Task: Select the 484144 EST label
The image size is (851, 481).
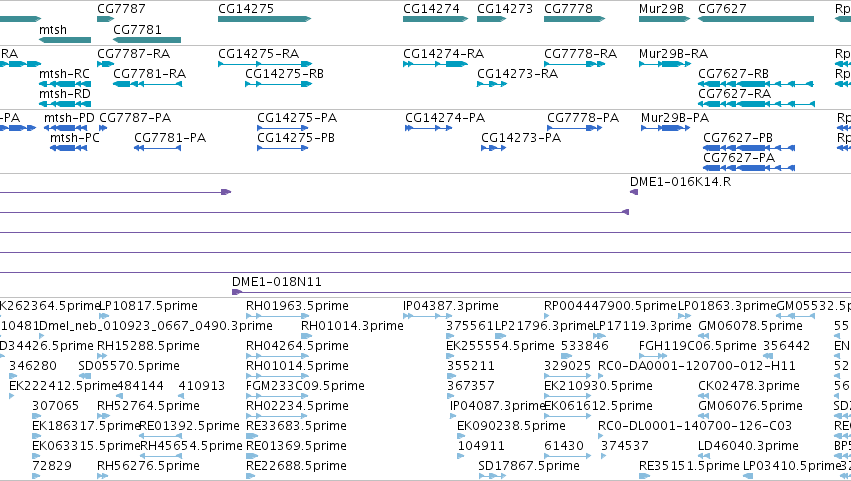Action: pyautogui.click(x=140, y=386)
